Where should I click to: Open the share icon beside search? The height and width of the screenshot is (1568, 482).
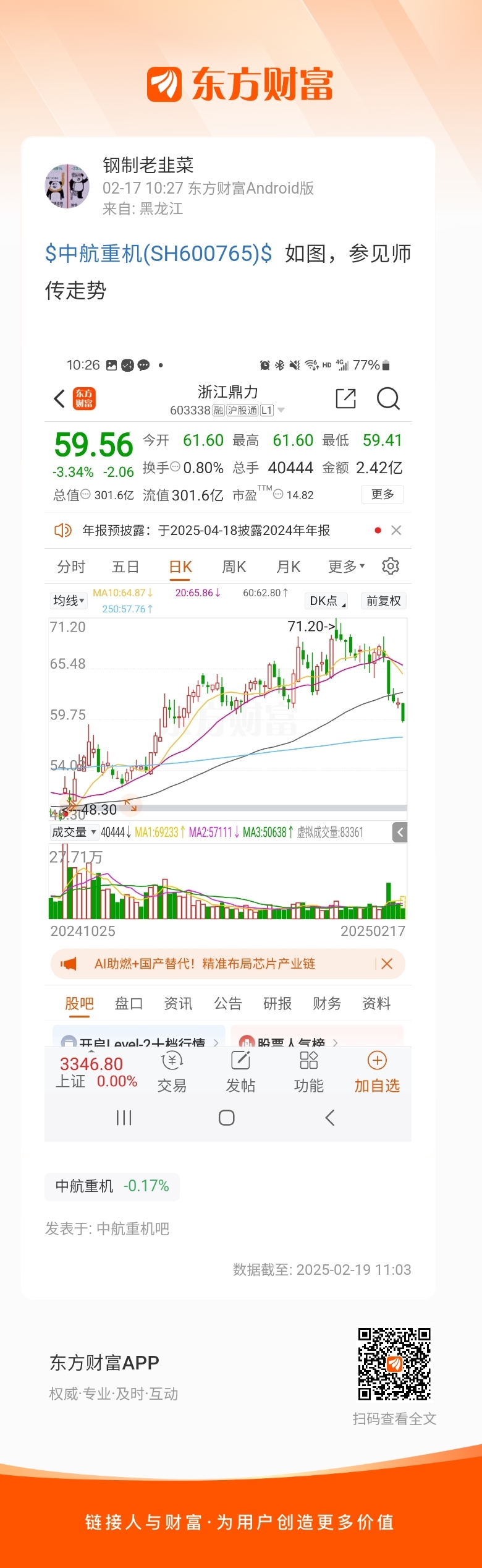point(345,398)
